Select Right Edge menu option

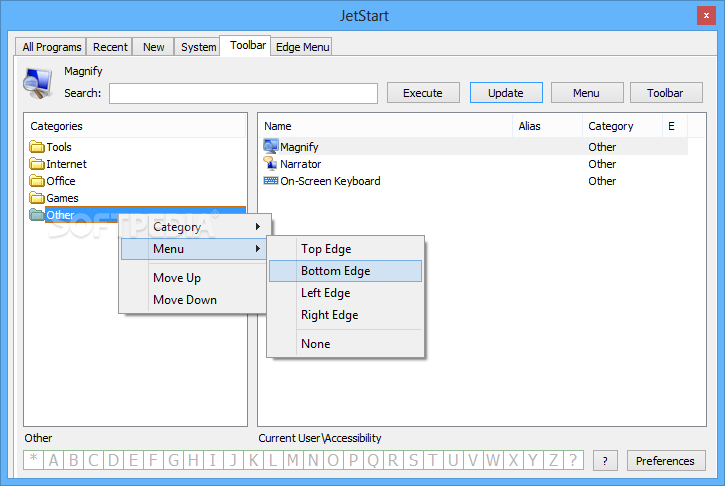pos(345,315)
